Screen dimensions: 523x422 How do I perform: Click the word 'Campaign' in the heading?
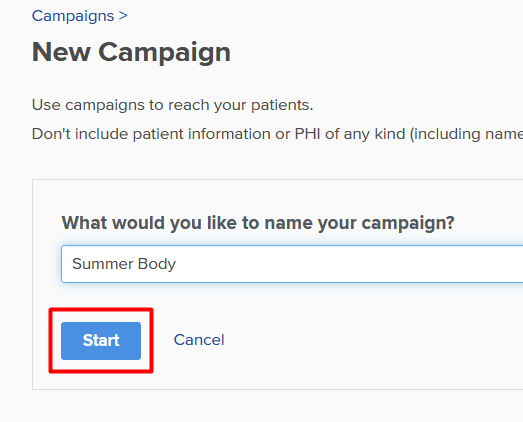(x=164, y=53)
